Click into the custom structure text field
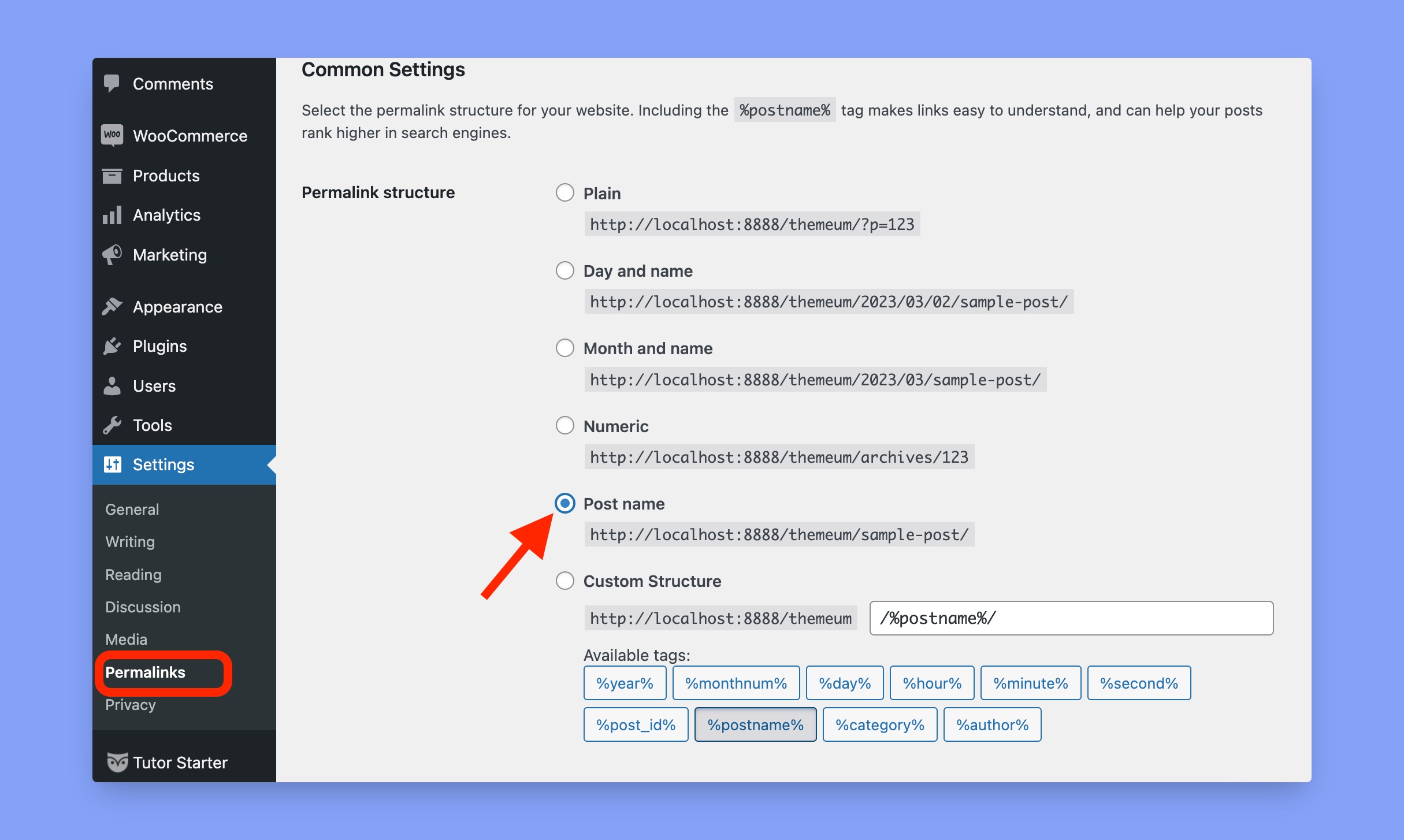Viewport: 1404px width, 840px height. click(1071, 618)
